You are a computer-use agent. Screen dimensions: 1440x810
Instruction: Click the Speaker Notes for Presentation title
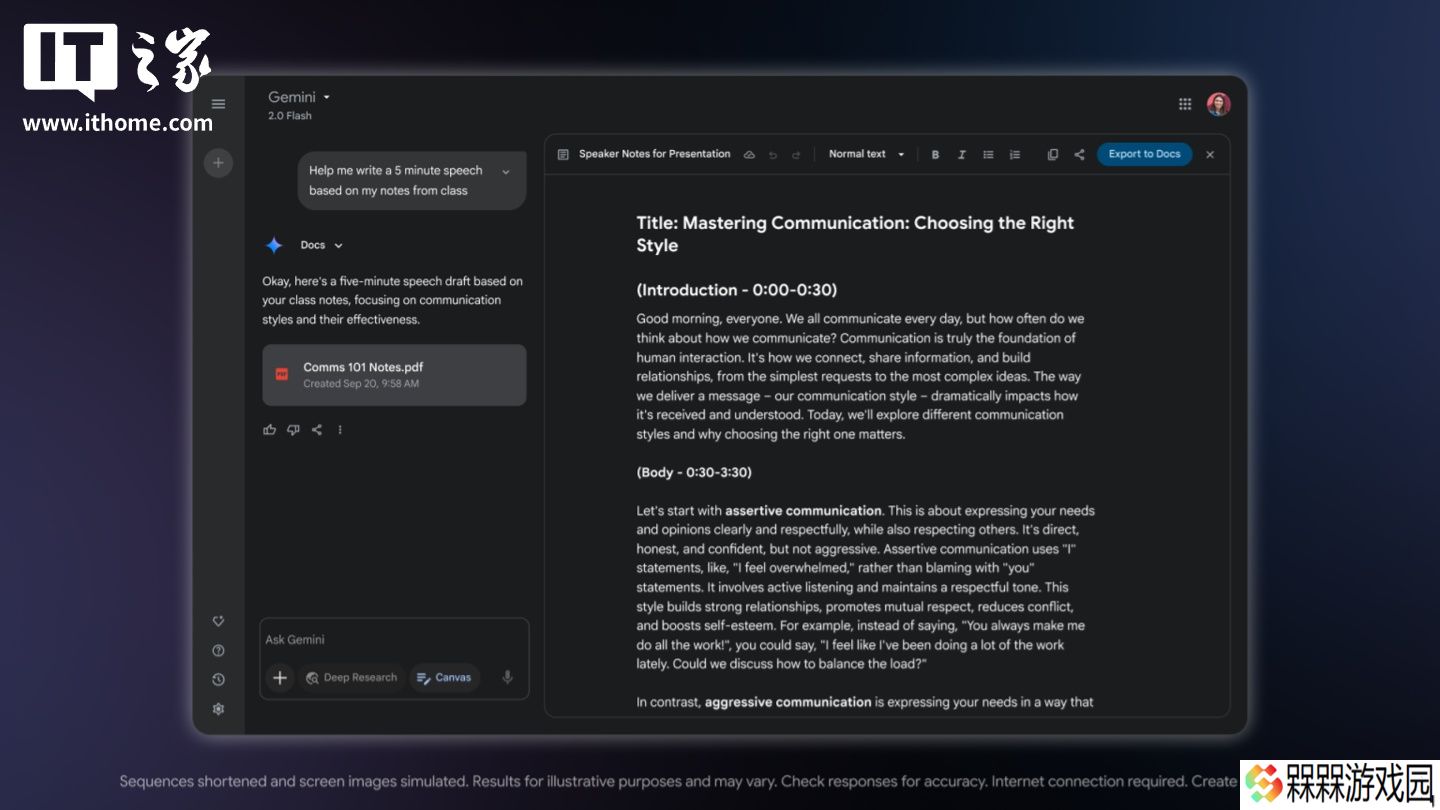655,154
